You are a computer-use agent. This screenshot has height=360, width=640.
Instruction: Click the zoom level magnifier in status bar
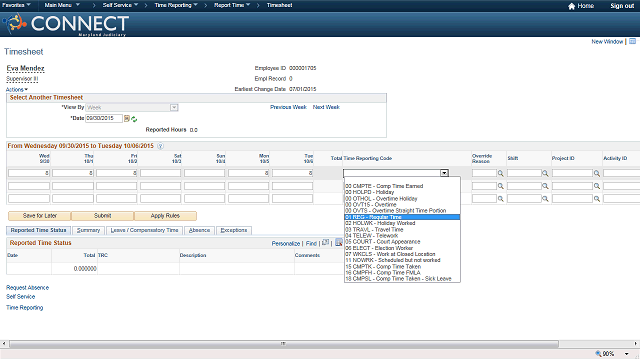[598, 353]
